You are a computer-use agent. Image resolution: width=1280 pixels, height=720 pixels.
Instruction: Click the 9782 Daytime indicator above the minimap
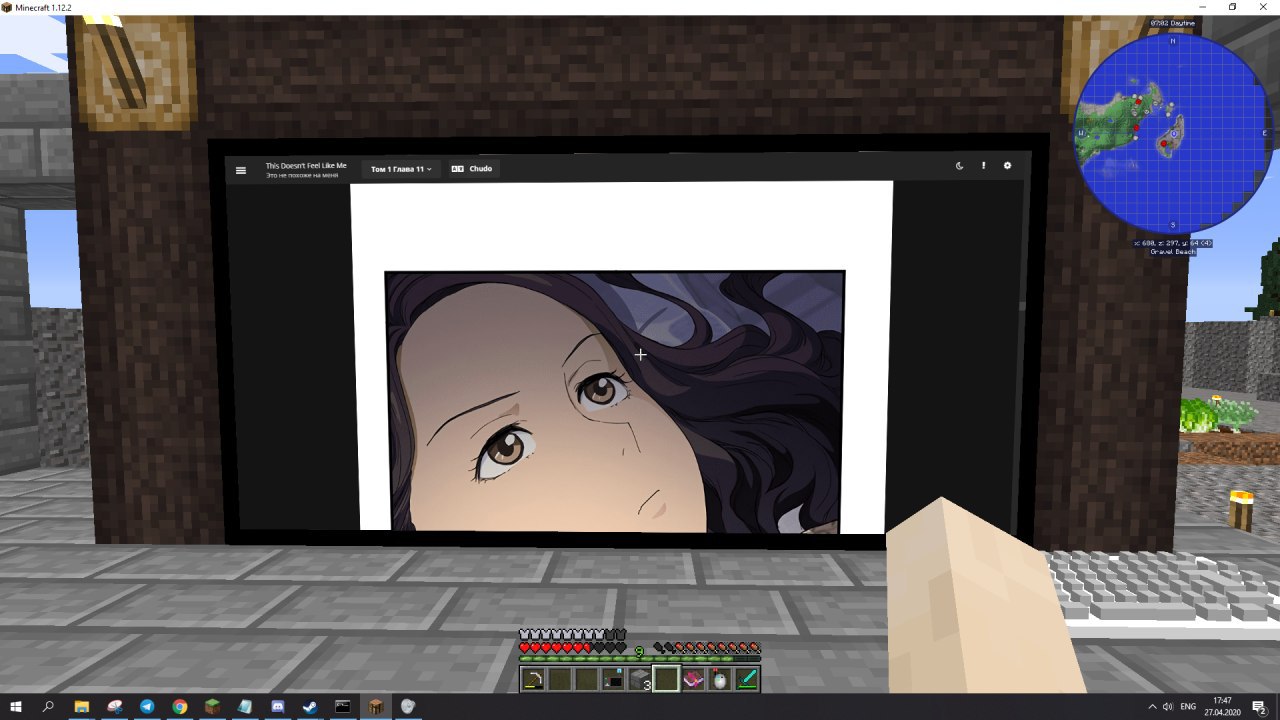tap(1172, 23)
